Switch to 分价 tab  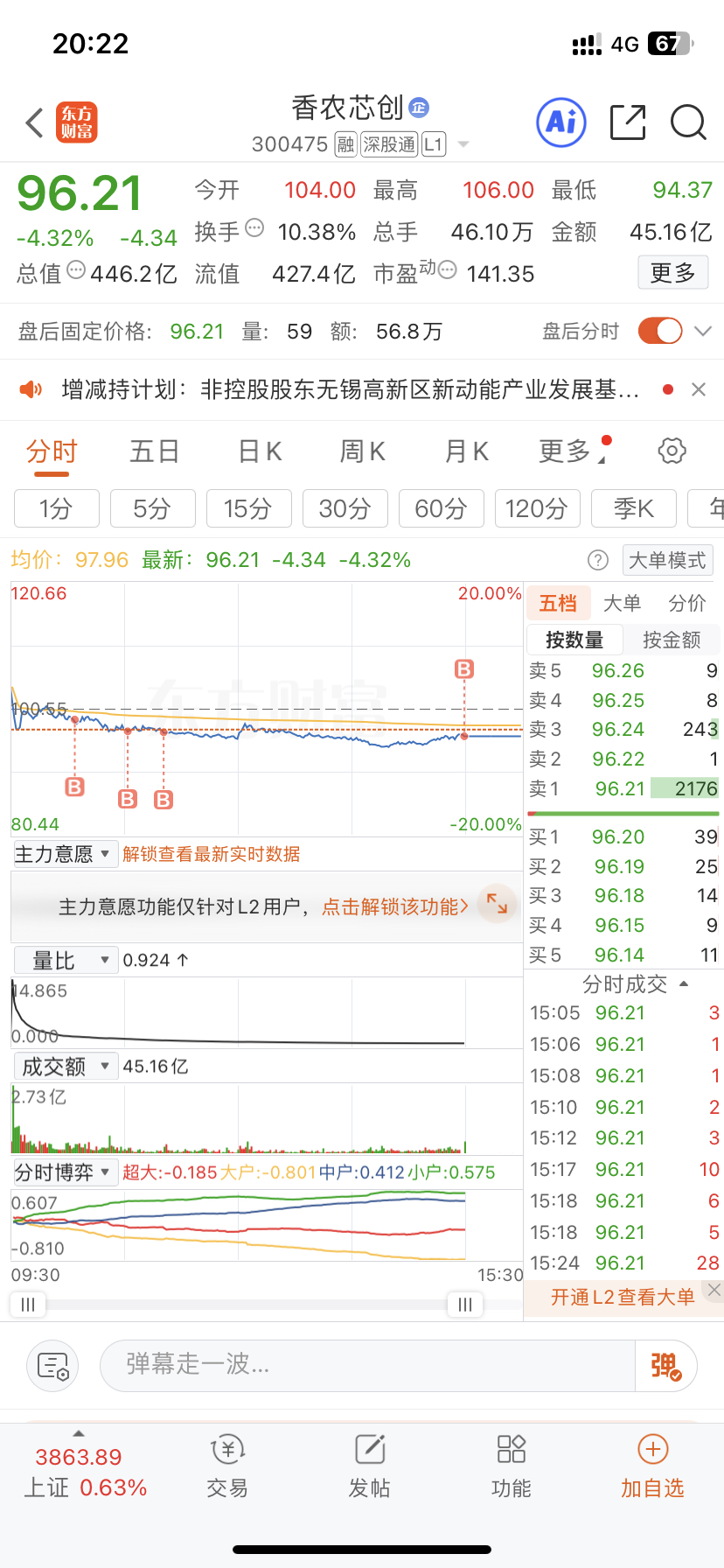(x=687, y=603)
